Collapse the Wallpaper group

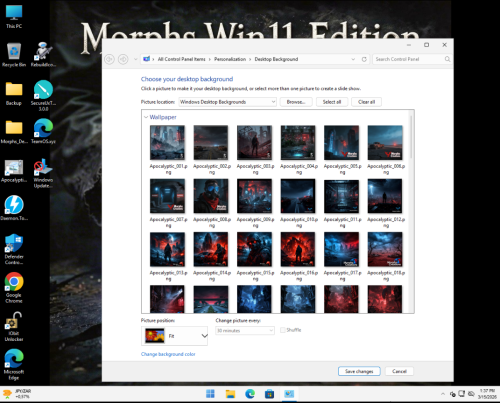coord(146,117)
